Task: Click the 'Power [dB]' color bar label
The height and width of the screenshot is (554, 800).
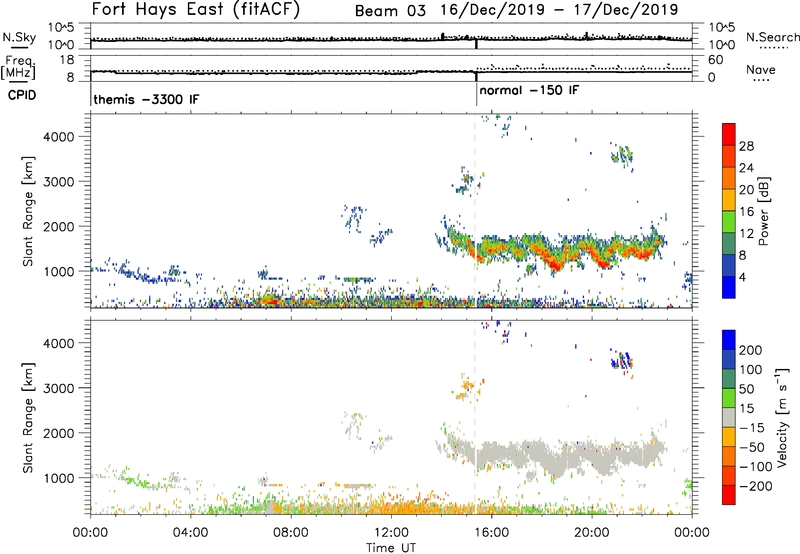Action: pyautogui.click(x=763, y=211)
